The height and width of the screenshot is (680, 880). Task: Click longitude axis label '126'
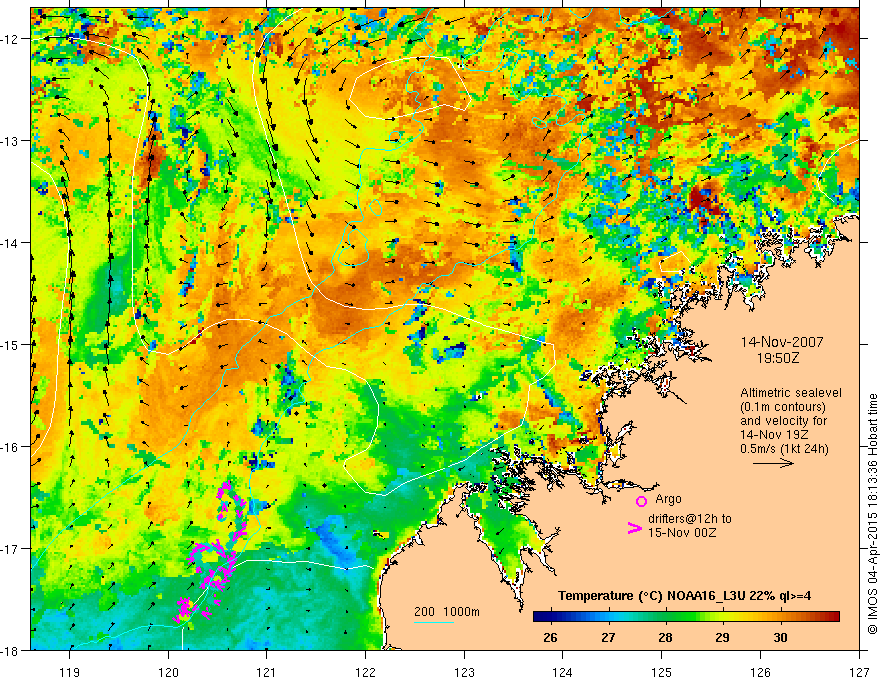point(760,672)
